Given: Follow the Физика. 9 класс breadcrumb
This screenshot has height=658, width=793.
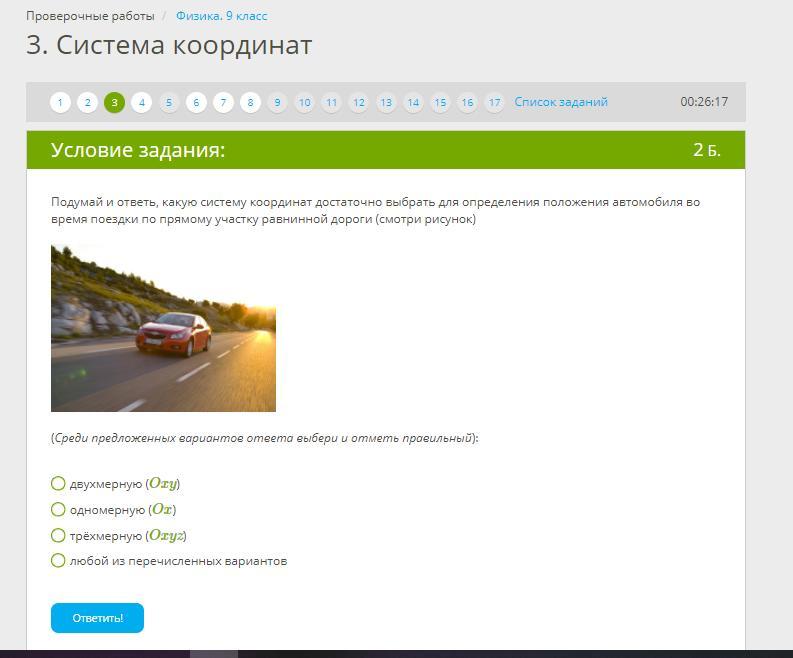Looking at the screenshot, I should (221, 16).
